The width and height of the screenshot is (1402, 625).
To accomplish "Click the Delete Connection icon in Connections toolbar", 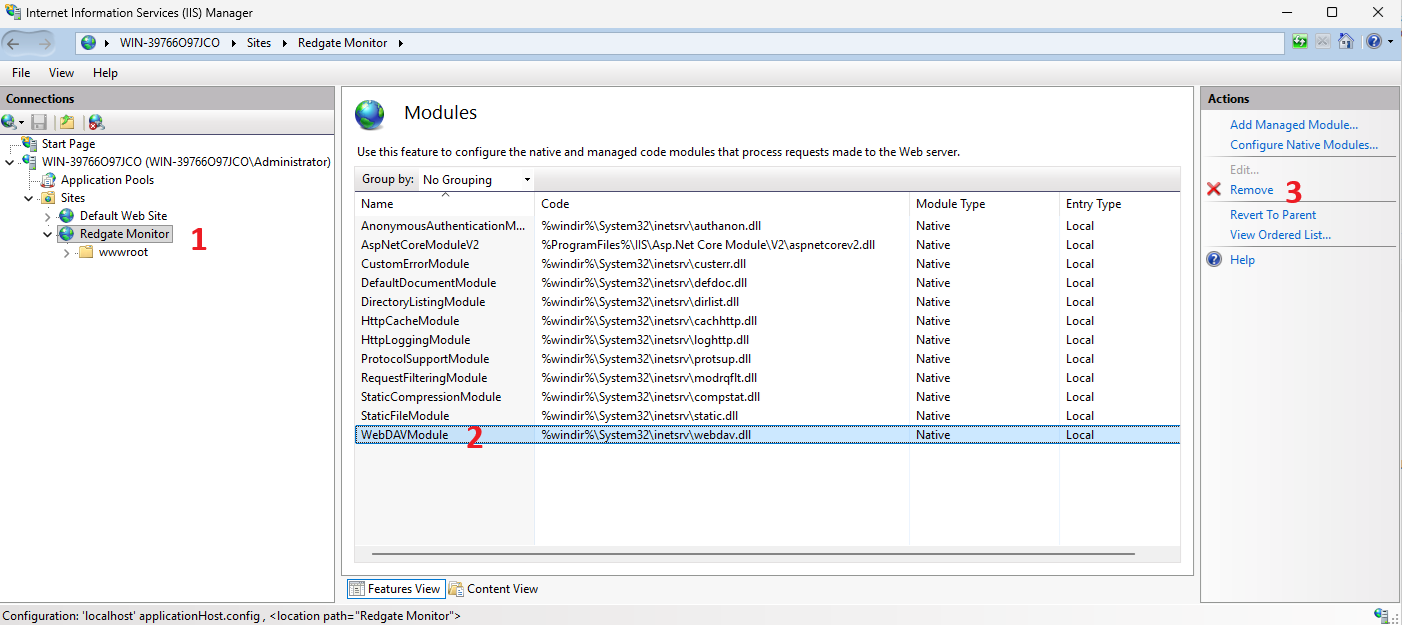I will pos(96,122).
